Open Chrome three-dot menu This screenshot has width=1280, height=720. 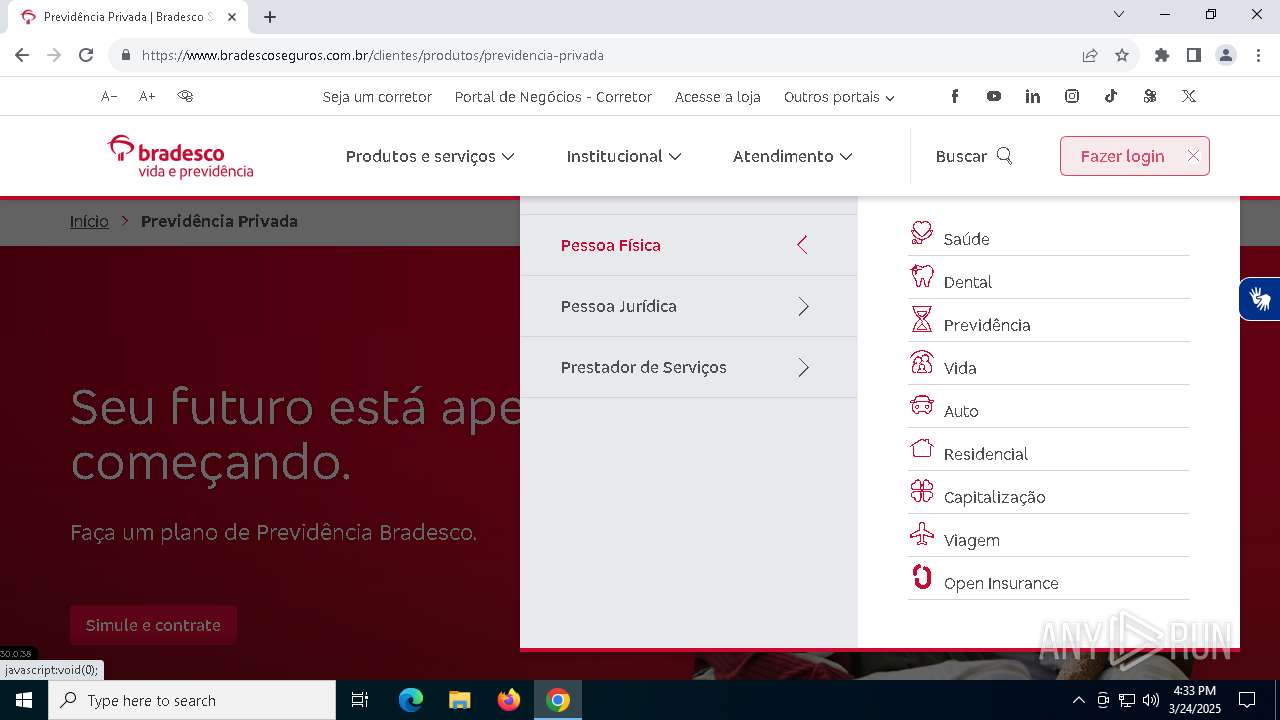point(1259,55)
